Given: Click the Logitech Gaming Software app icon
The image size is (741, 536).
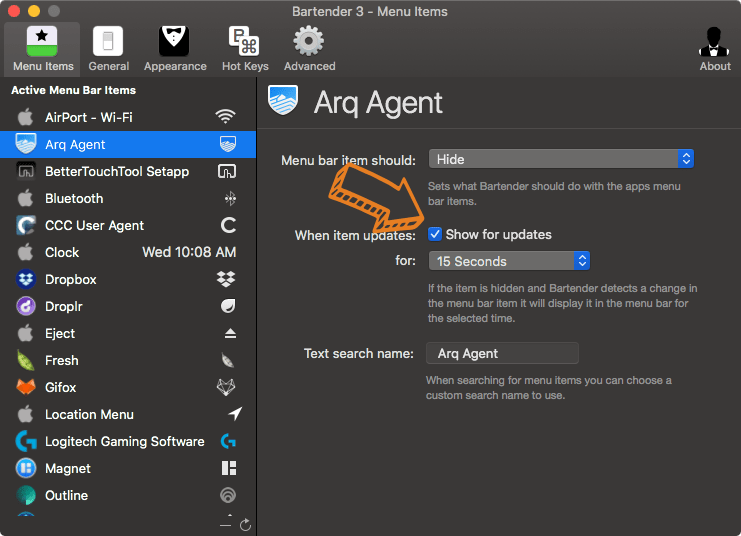Looking at the screenshot, I should coord(26,441).
